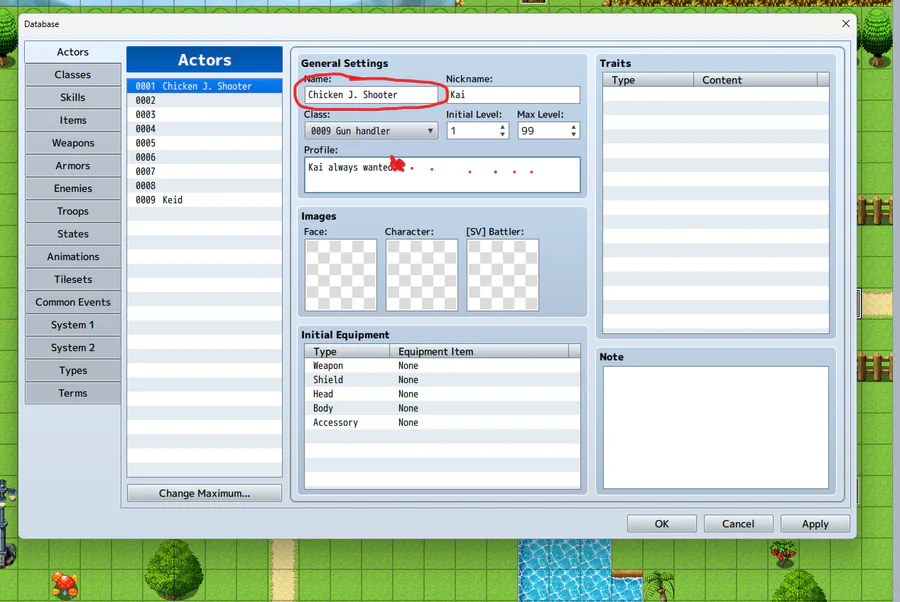Switch to System 1 tab

[x=73, y=325]
